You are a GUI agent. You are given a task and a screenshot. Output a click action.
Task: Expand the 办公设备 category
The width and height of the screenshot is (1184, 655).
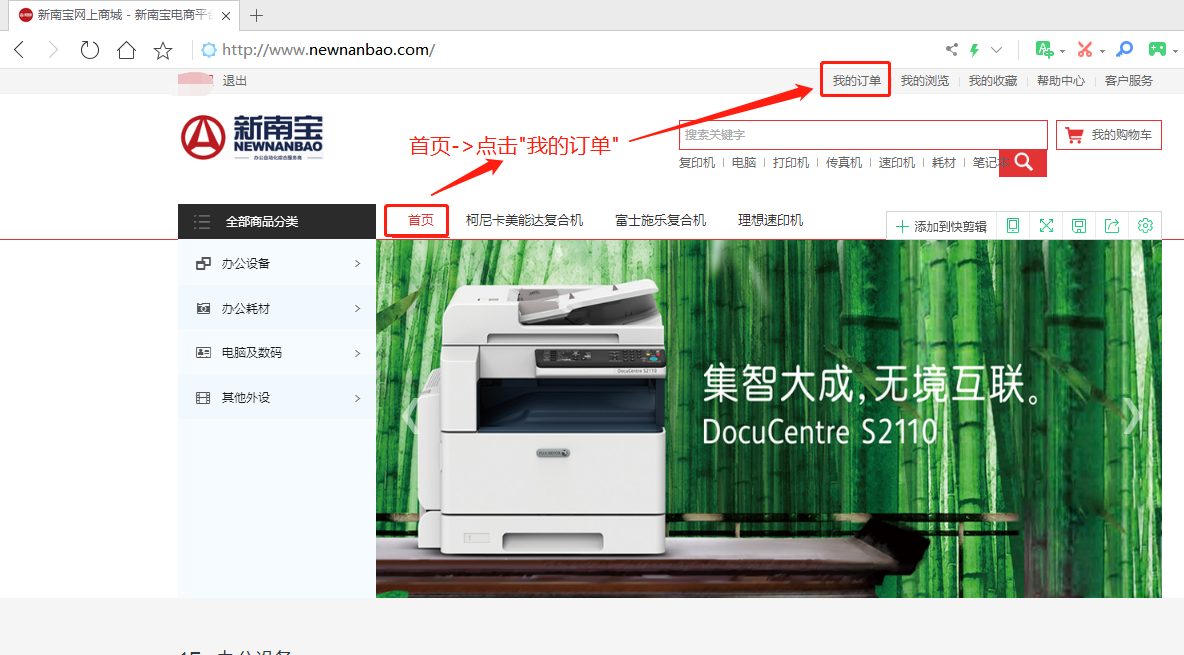tap(277, 264)
